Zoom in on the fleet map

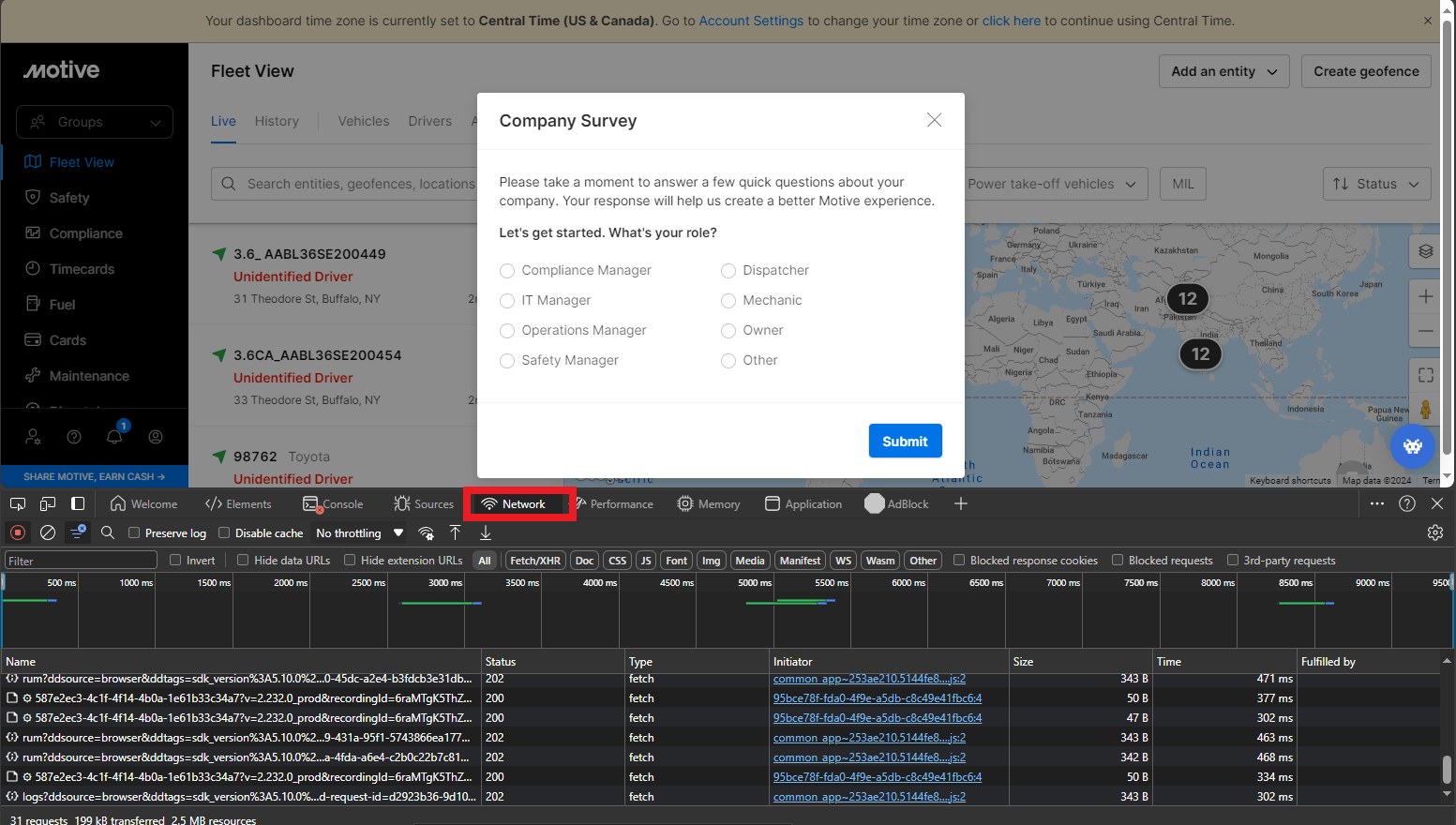pos(1426,296)
